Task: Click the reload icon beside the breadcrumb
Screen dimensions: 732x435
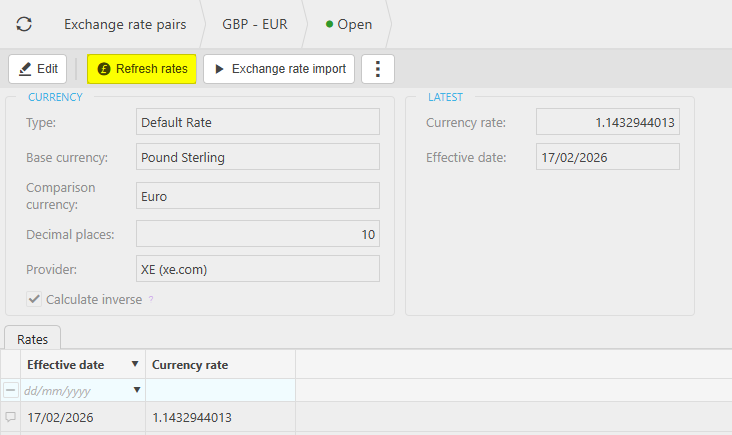Action: 24,24
